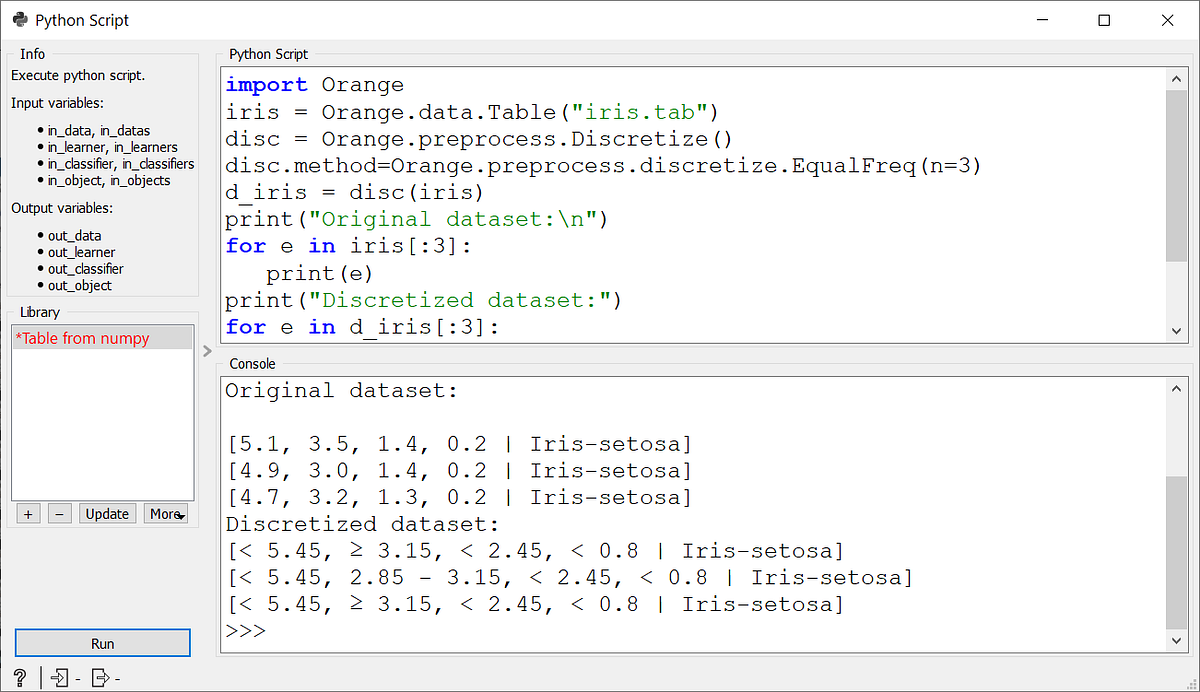Click the console scrollbar down arrow

click(1176, 640)
